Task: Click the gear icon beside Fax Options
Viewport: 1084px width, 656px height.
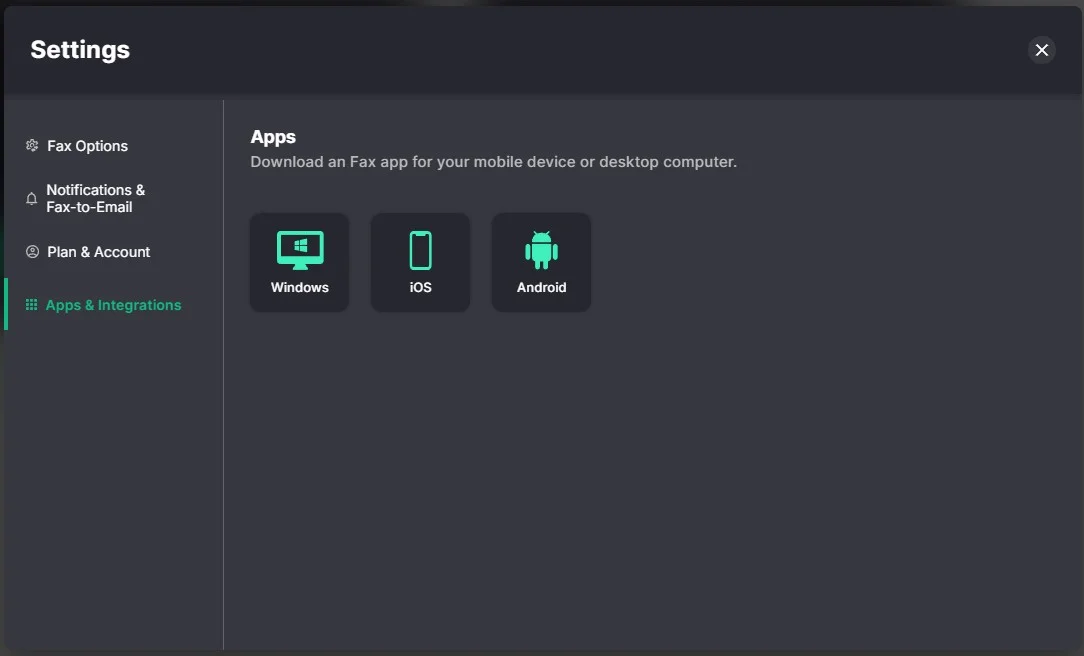Action: (x=32, y=146)
